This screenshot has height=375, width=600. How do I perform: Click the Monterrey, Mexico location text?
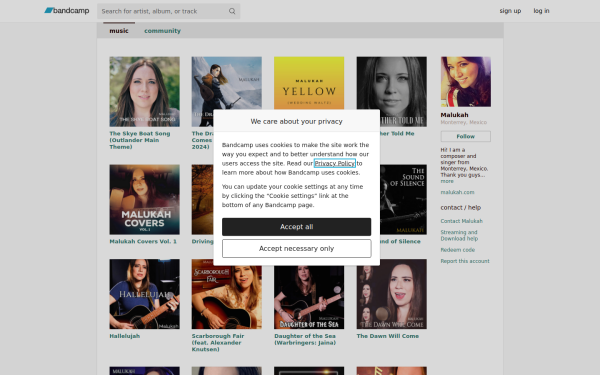click(x=463, y=122)
